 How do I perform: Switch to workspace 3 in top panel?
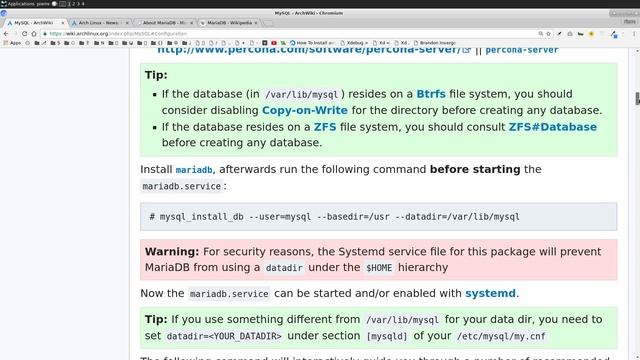point(78,4)
